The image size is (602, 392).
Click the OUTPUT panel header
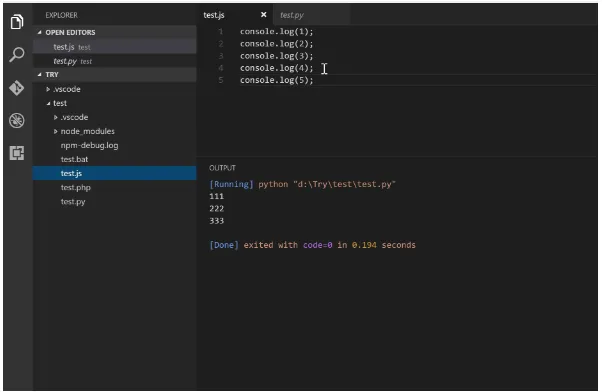pos(222,168)
